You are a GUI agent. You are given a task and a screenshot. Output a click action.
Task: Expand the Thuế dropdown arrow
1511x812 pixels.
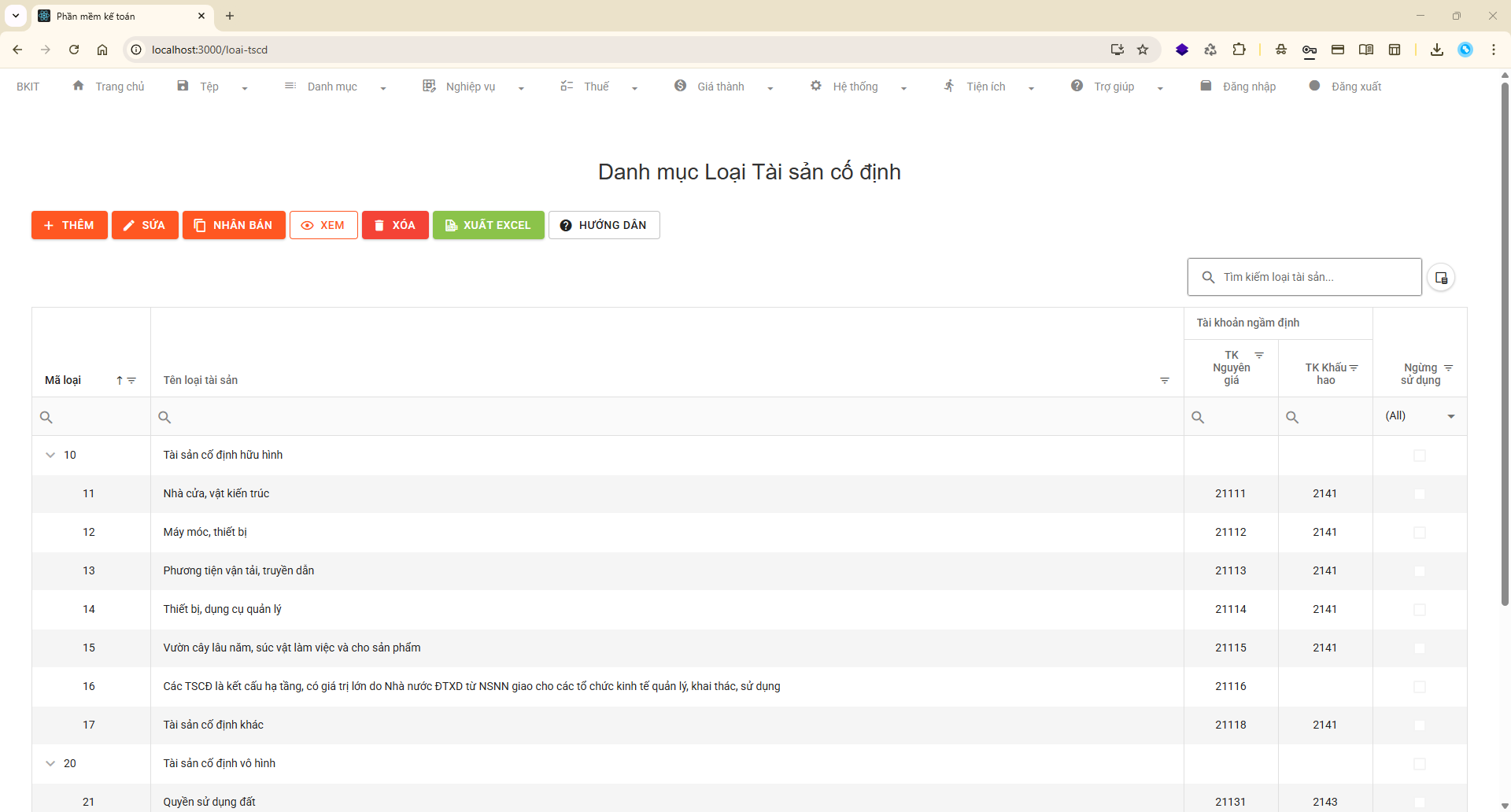click(634, 88)
